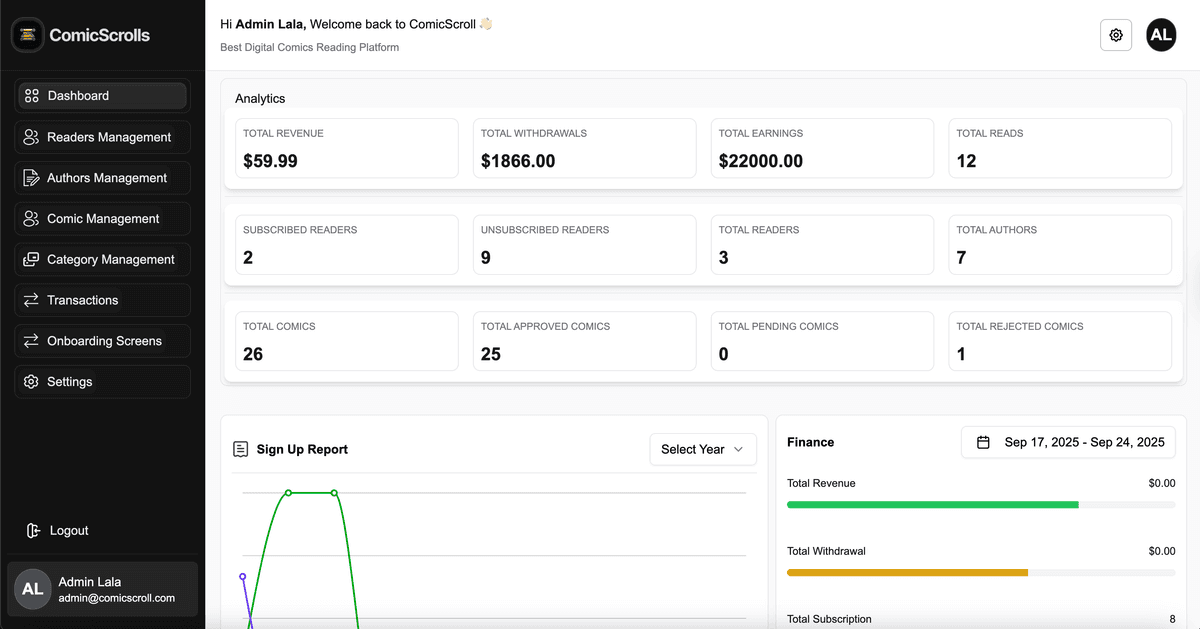This screenshot has height=629, width=1200.
Task: Select the Readers Management icon in sidebar
Action: pyautogui.click(x=30, y=136)
